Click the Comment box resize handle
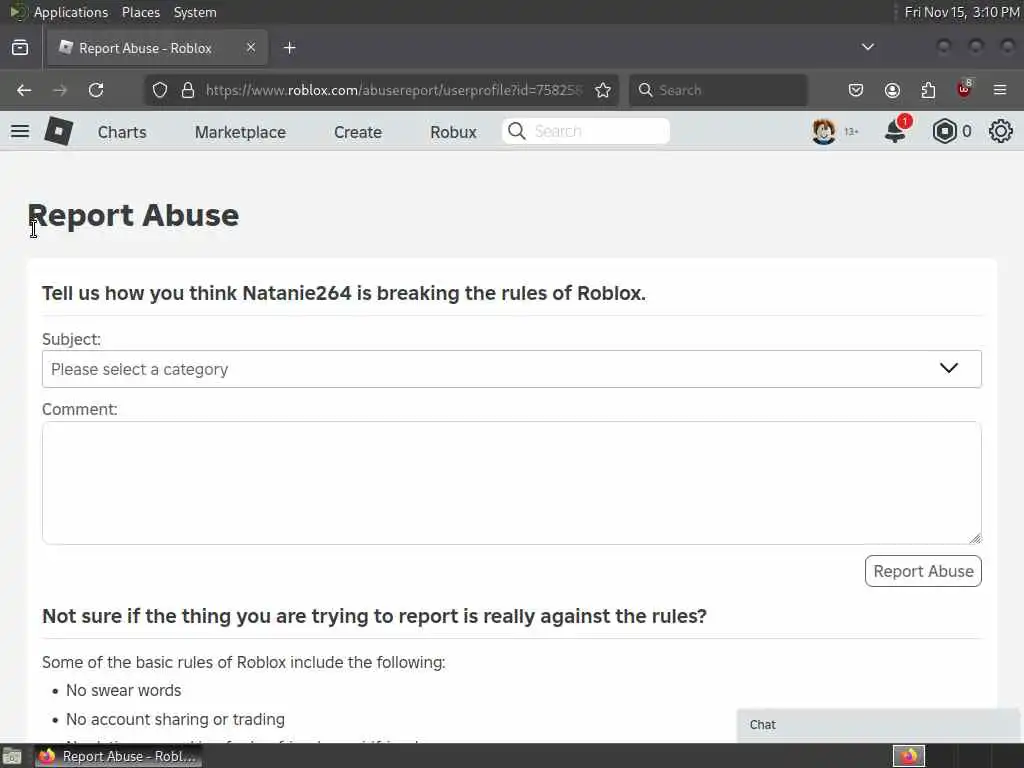 coord(975,538)
